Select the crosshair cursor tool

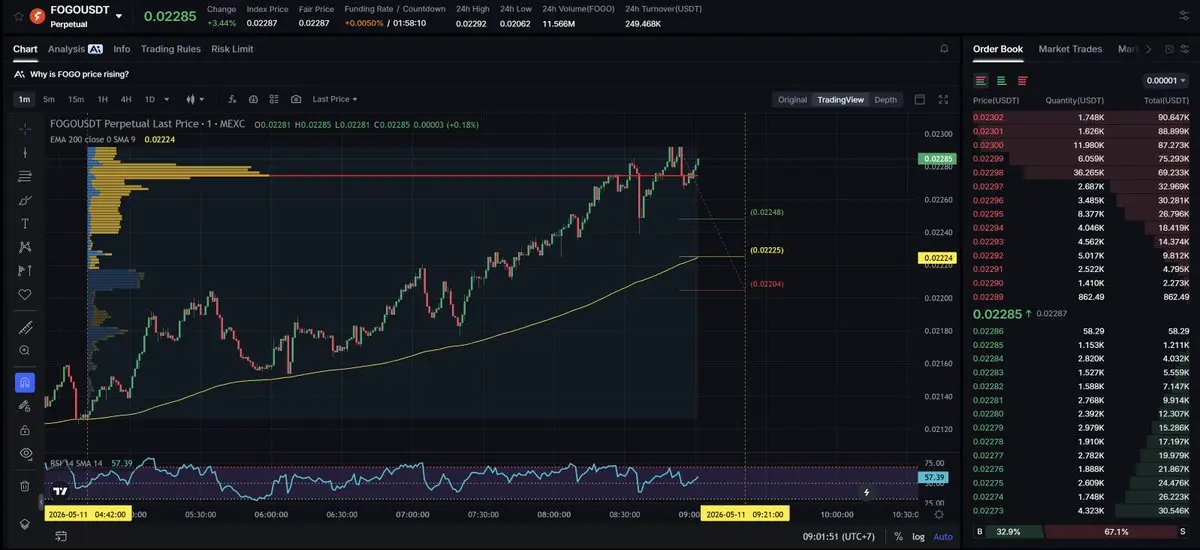click(25, 128)
